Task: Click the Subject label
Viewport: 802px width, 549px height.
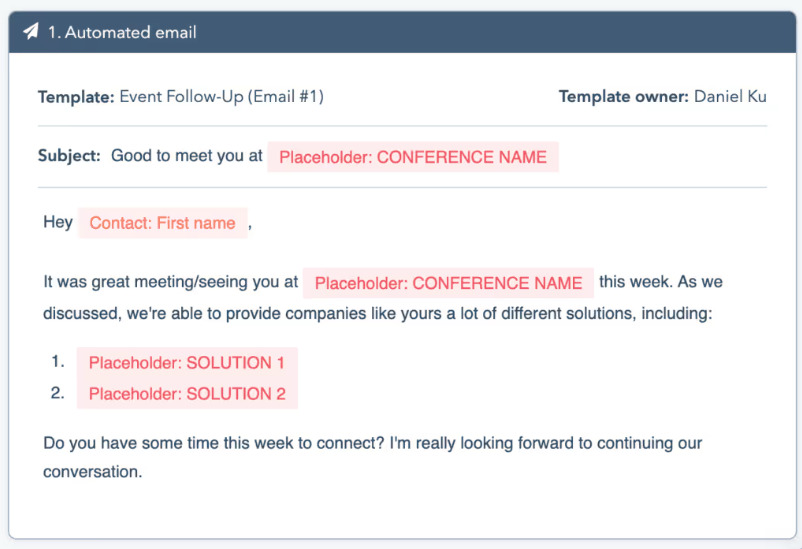Action: click(69, 156)
